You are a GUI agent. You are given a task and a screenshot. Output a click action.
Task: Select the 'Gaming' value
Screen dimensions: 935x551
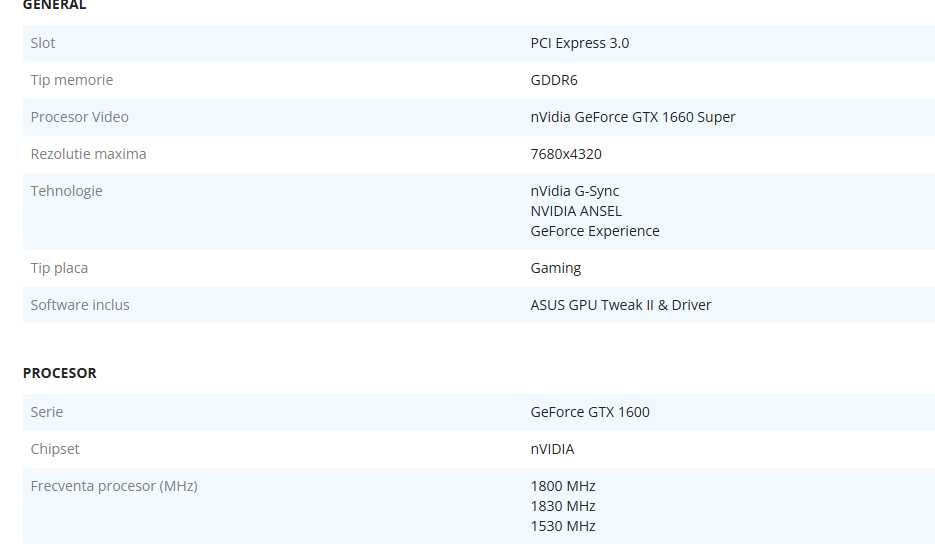(556, 268)
